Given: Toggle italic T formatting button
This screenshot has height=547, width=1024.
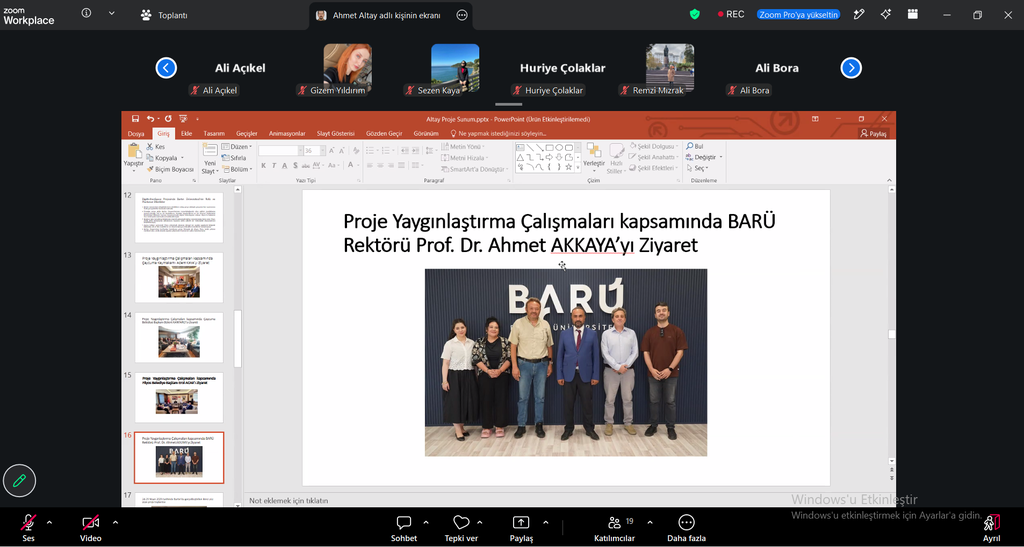Looking at the screenshot, I should (x=274, y=167).
